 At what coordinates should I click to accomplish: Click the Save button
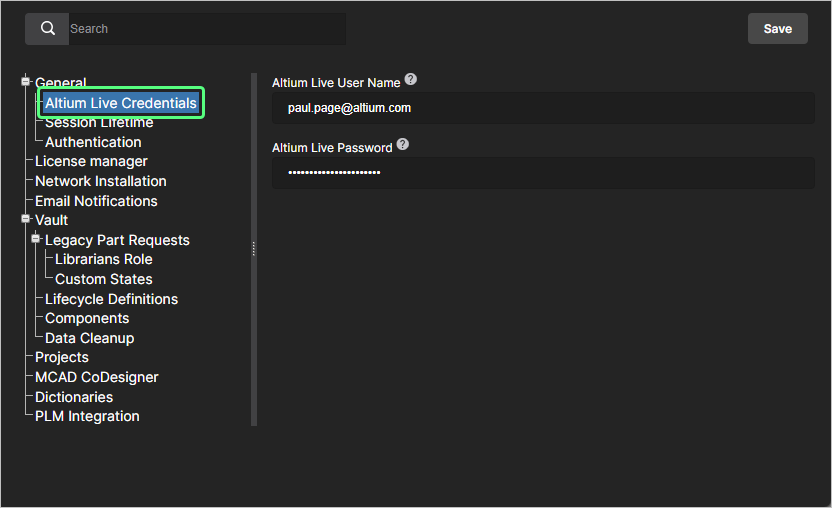point(777,29)
